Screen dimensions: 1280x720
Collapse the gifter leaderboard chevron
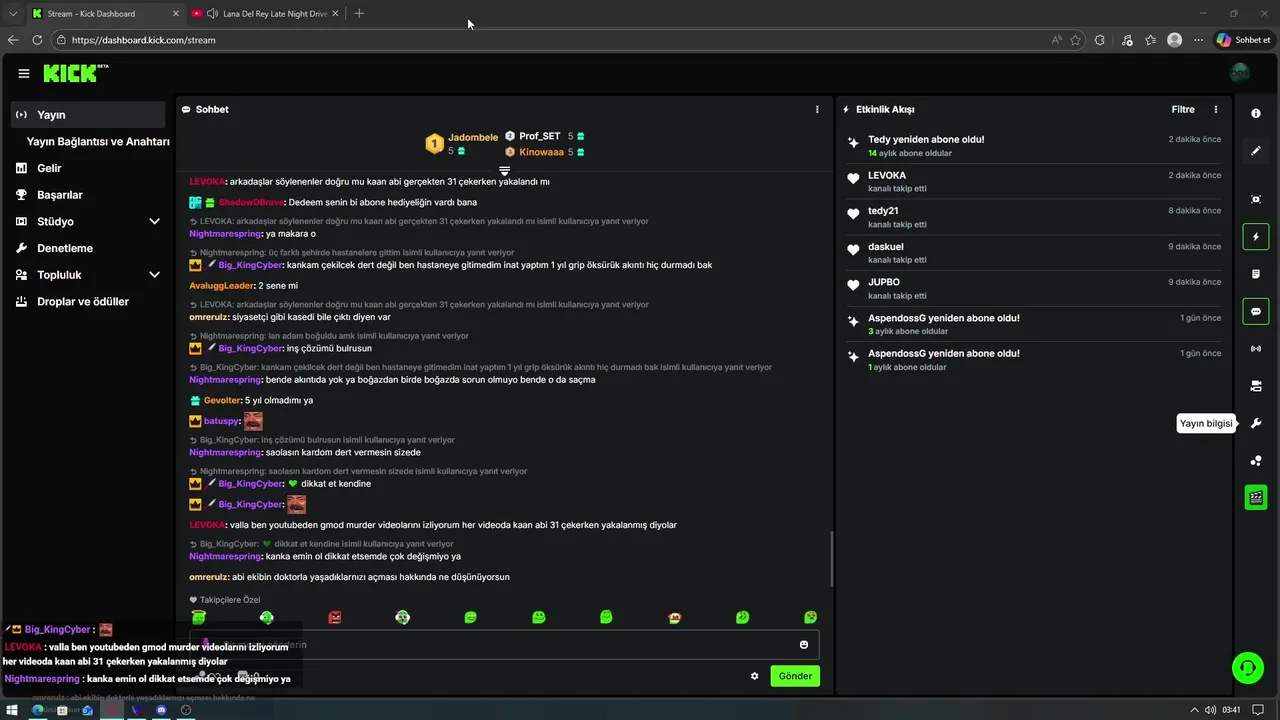(x=505, y=172)
